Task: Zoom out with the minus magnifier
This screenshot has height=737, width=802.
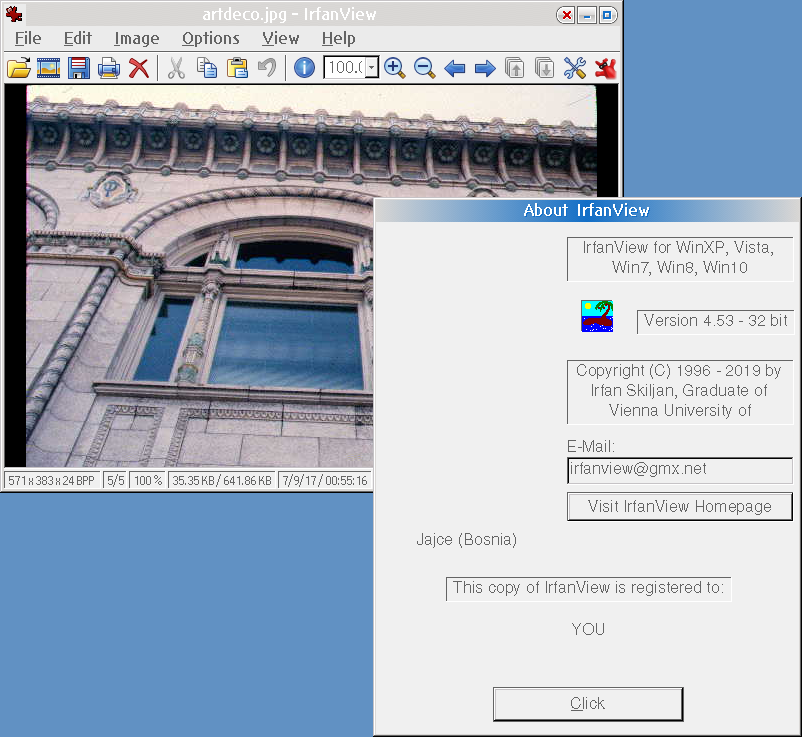Action: [425, 68]
